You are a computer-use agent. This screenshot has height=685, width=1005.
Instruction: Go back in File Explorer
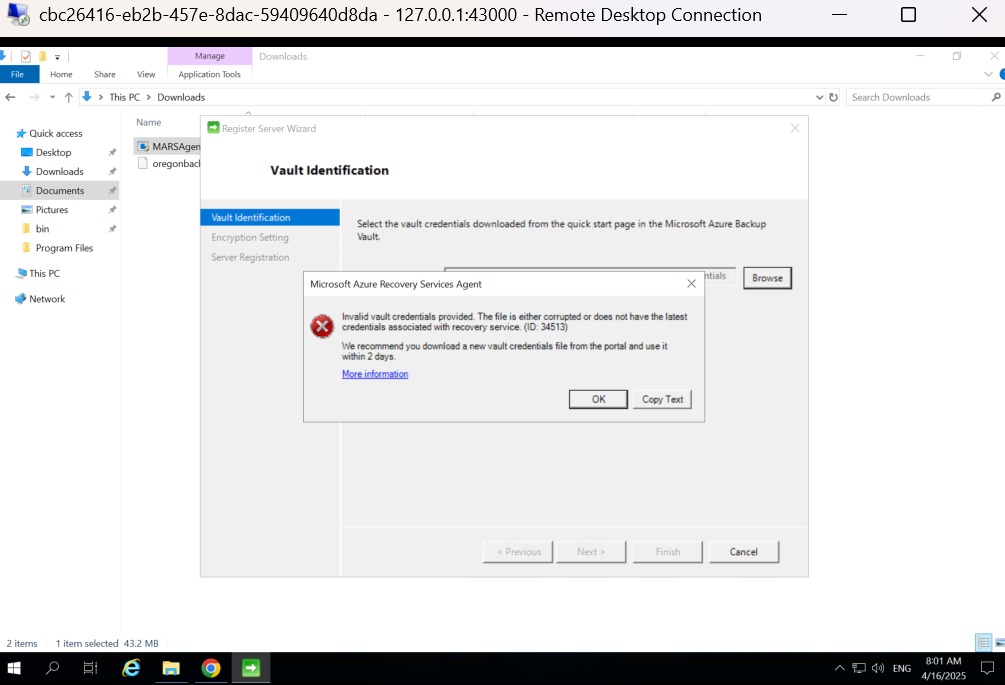10,97
